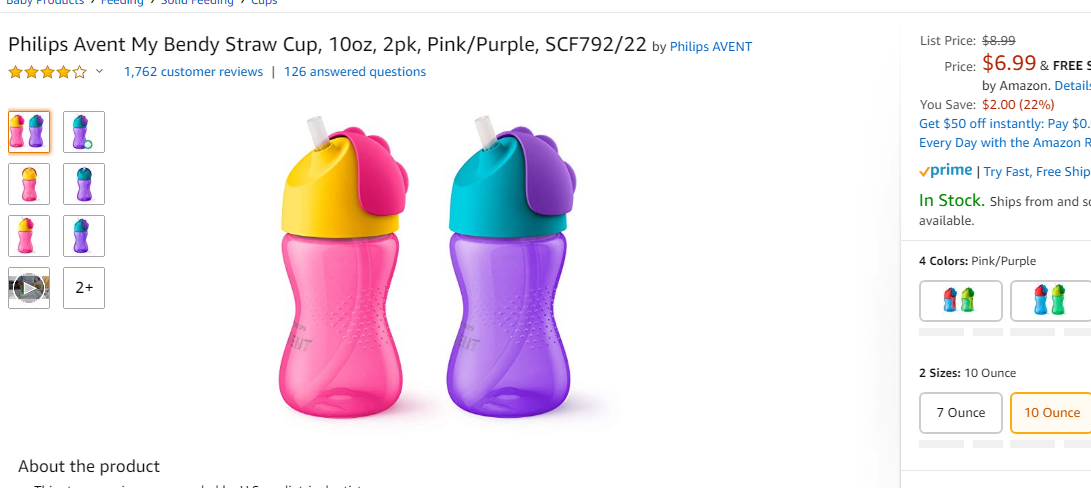Choose the red-blue and green color swatch
Viewport: 1091px width, 488px height.
pyautogui.click(x=1050, y=301)
